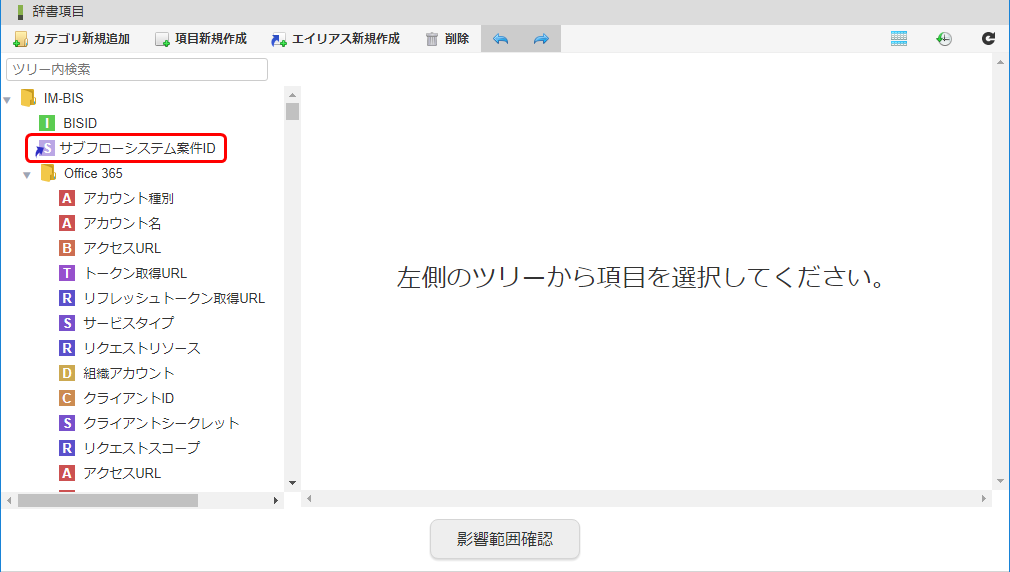The height and width of the screenshot is (572, 1010).
Task: Click the refresh reload icon
Action: click(988, 39)
